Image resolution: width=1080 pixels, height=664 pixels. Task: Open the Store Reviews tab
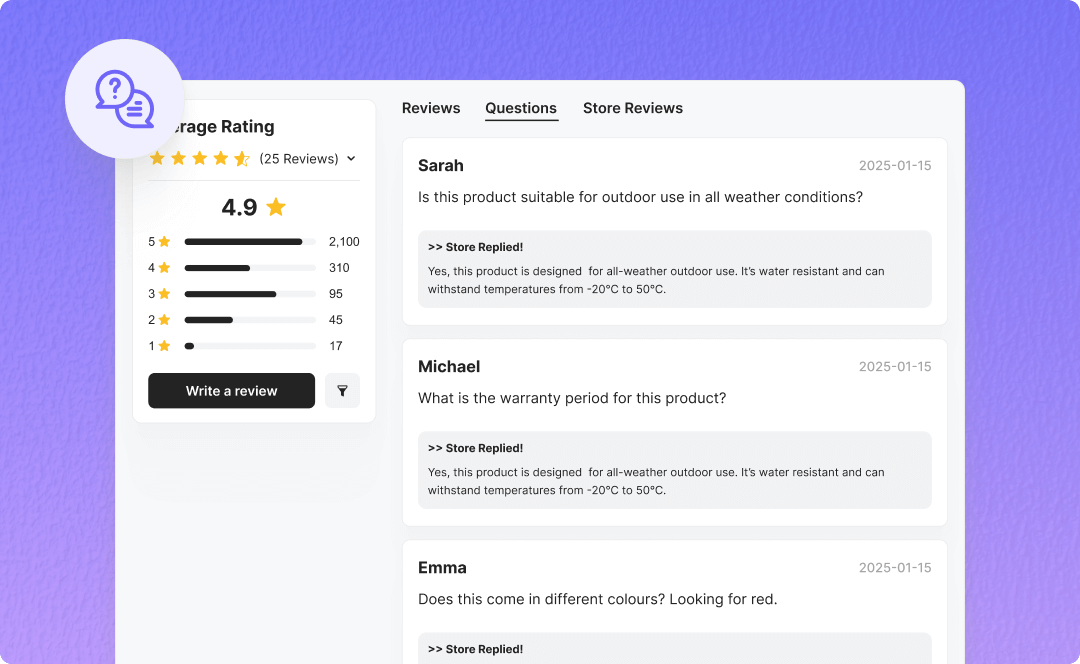click(633, 108)
